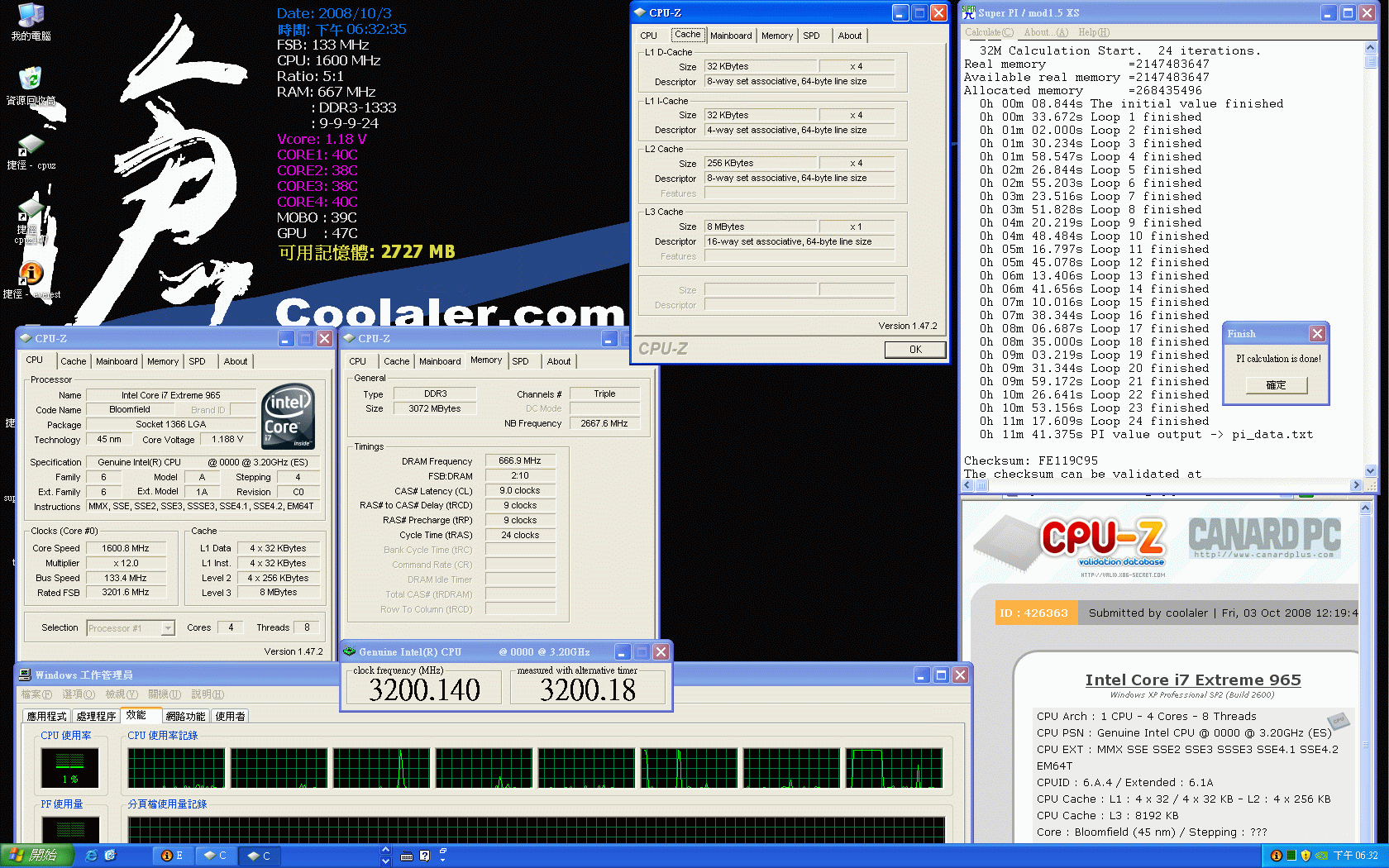This screenshot has height=868, width=1389.
Task: Open the 網路功能 tab in Task Manager
Action: 185,716
